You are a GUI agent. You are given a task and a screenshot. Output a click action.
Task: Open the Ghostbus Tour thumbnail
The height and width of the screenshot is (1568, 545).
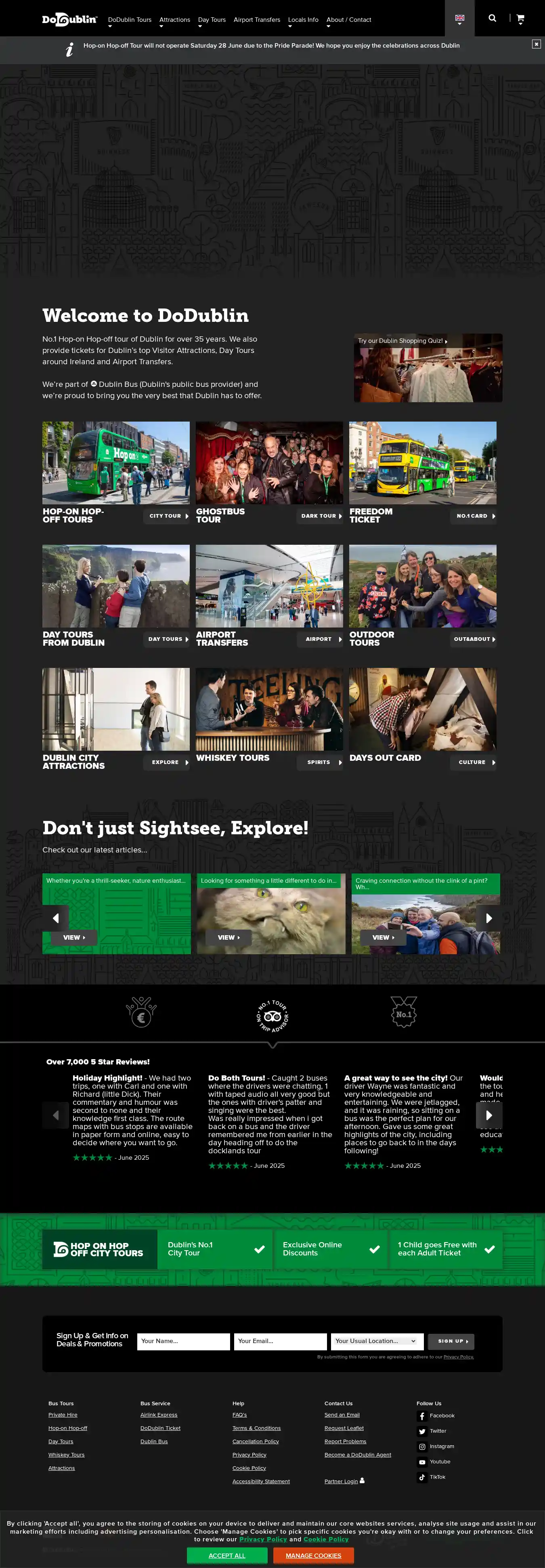point(269,463)
